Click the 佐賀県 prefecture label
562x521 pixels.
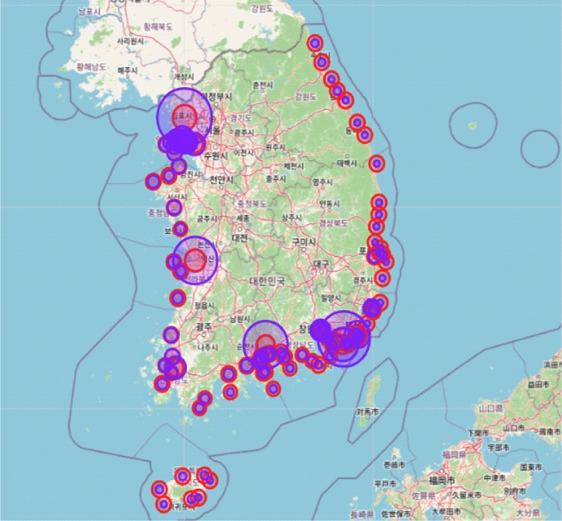pos(424,496)
